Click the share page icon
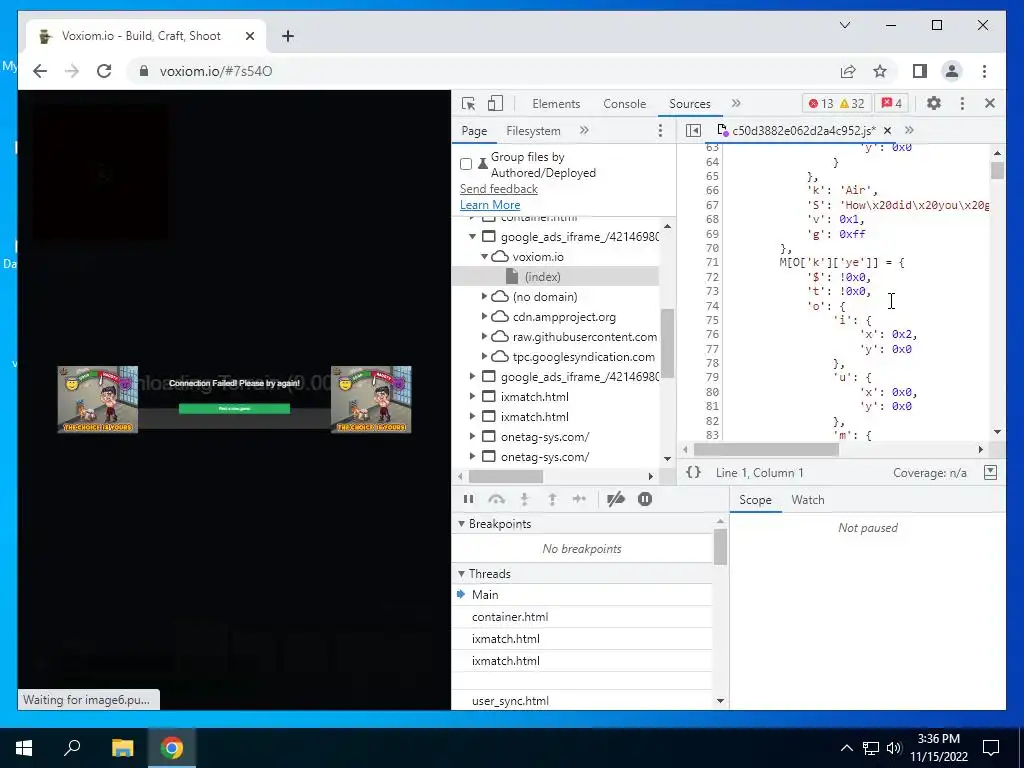This screenshot has height=768, width=1024. click(848, 71)
